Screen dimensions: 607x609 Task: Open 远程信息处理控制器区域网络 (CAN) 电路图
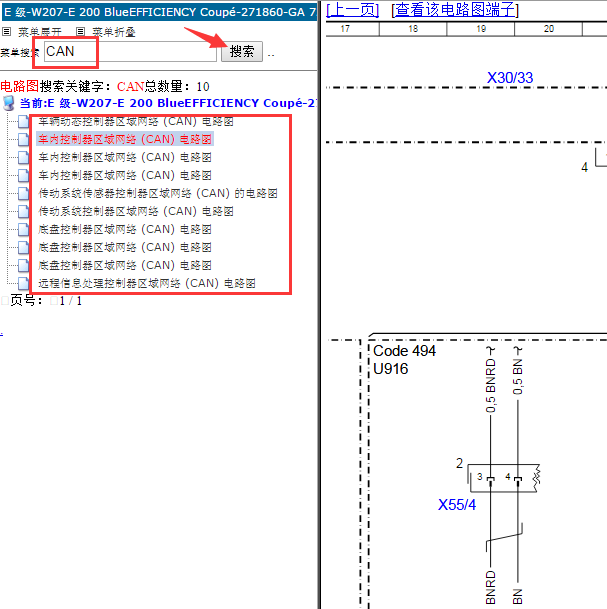(147, 284)
